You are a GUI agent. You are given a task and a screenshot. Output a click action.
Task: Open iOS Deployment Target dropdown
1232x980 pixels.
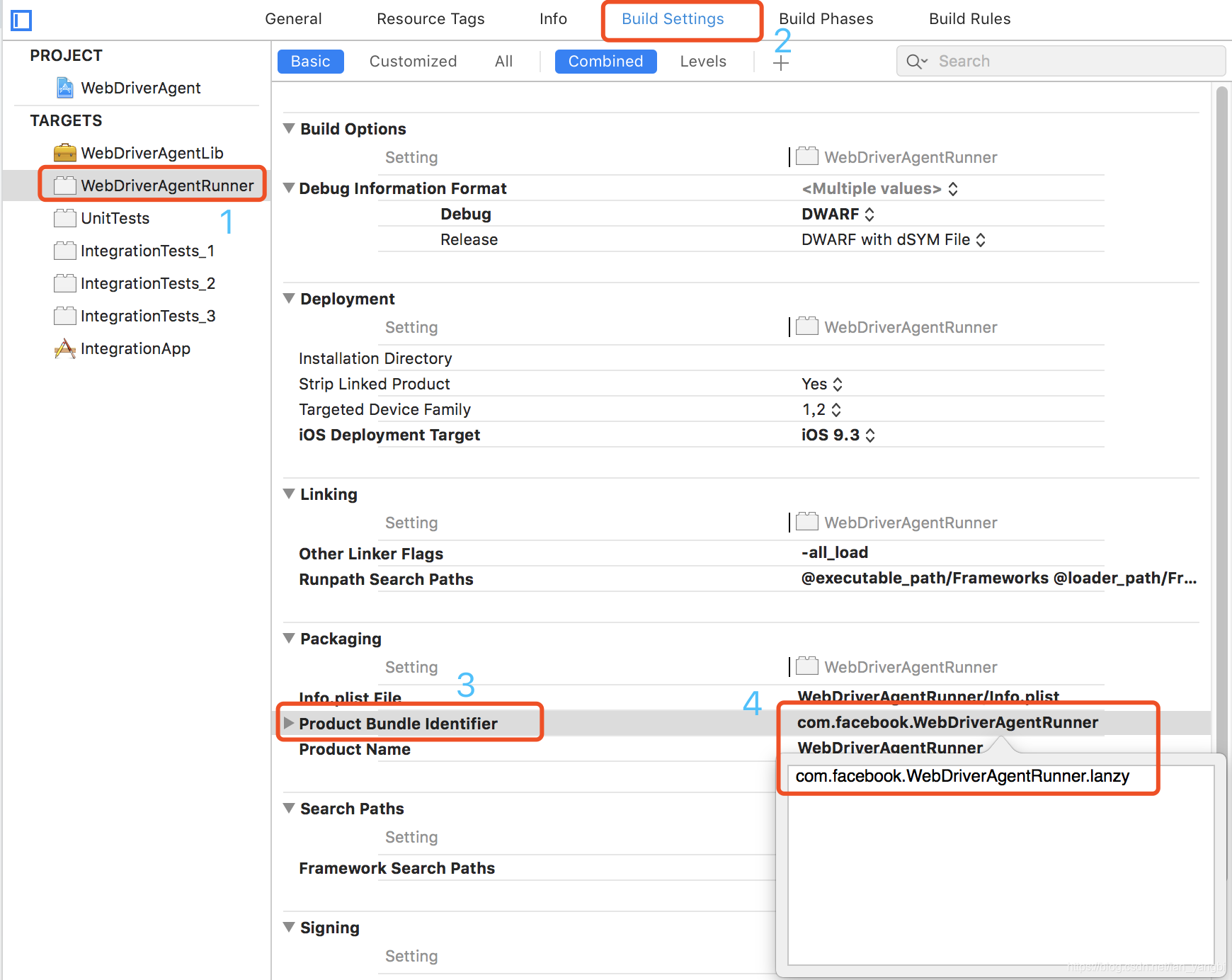click(x=838, y=435)
